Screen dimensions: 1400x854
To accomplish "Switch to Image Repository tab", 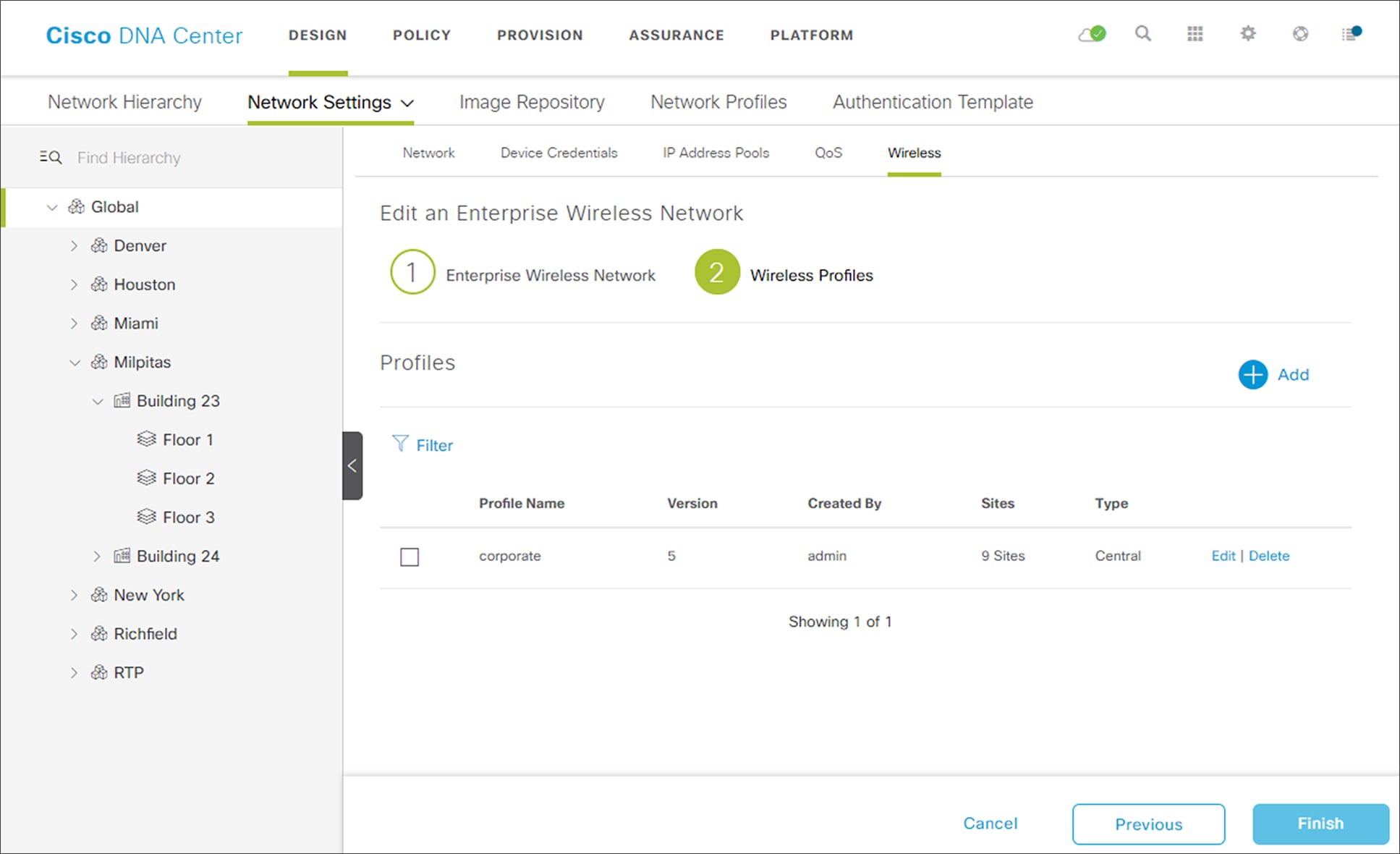I will [x=532, y=102].
